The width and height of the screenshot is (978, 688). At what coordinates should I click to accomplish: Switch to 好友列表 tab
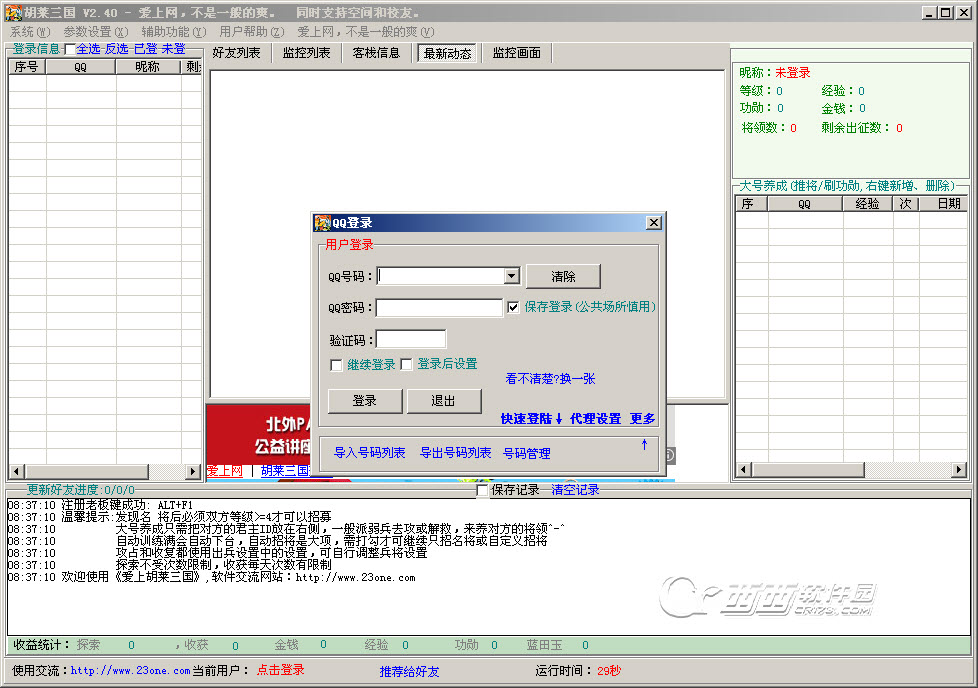tap(236, 53)
